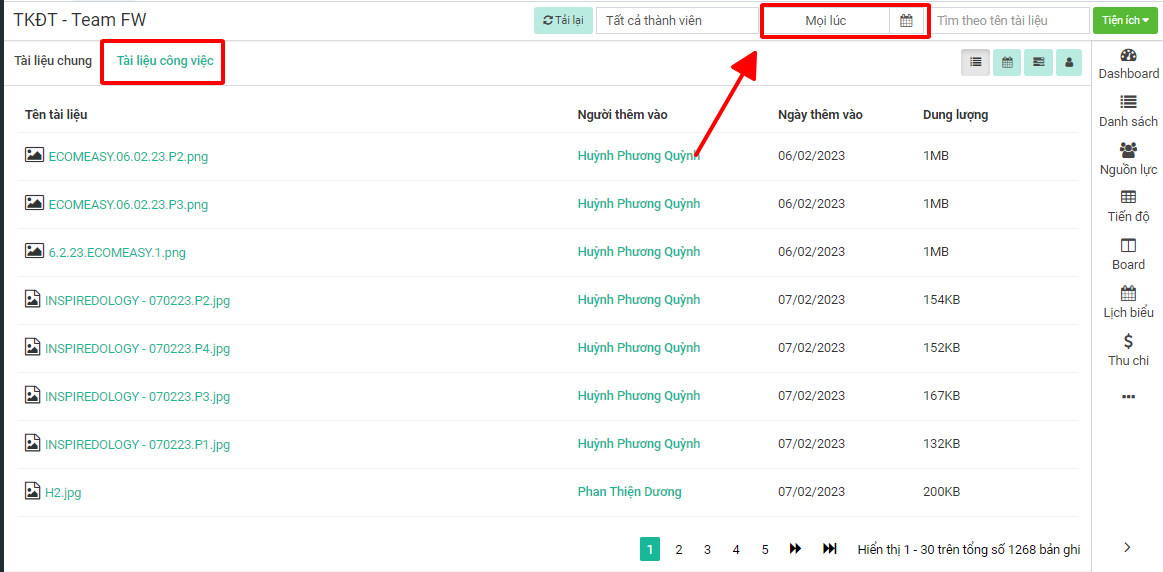The height and width of the screenshot is (572, 1163).
Task: Open the Tất cả thành viên member filter
Action: (676, 20)
